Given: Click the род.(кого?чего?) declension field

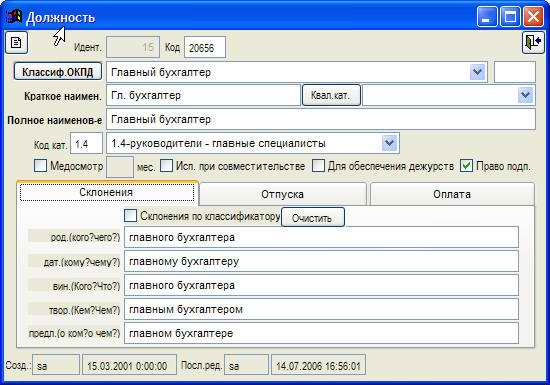Looking at the screenshot, I should [321, 237].
